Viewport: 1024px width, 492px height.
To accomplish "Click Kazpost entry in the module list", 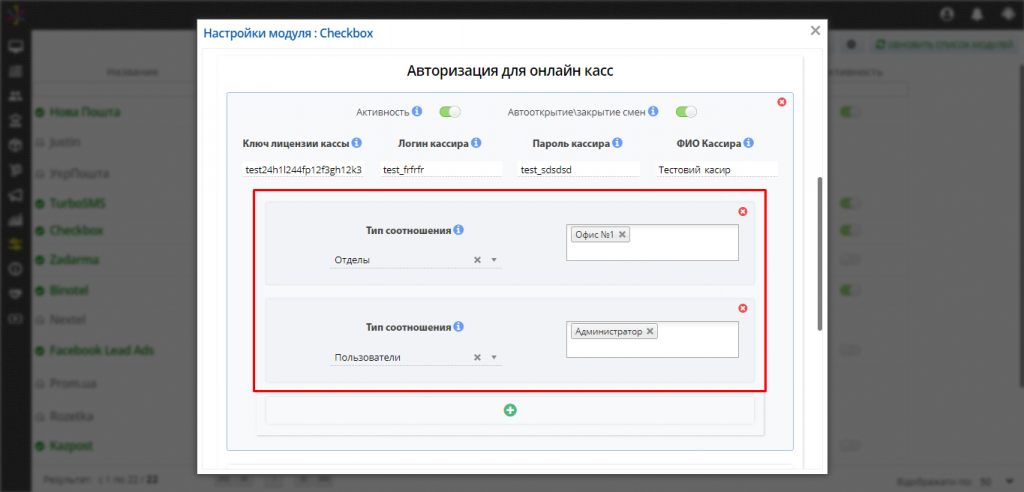I will point(71,446).
